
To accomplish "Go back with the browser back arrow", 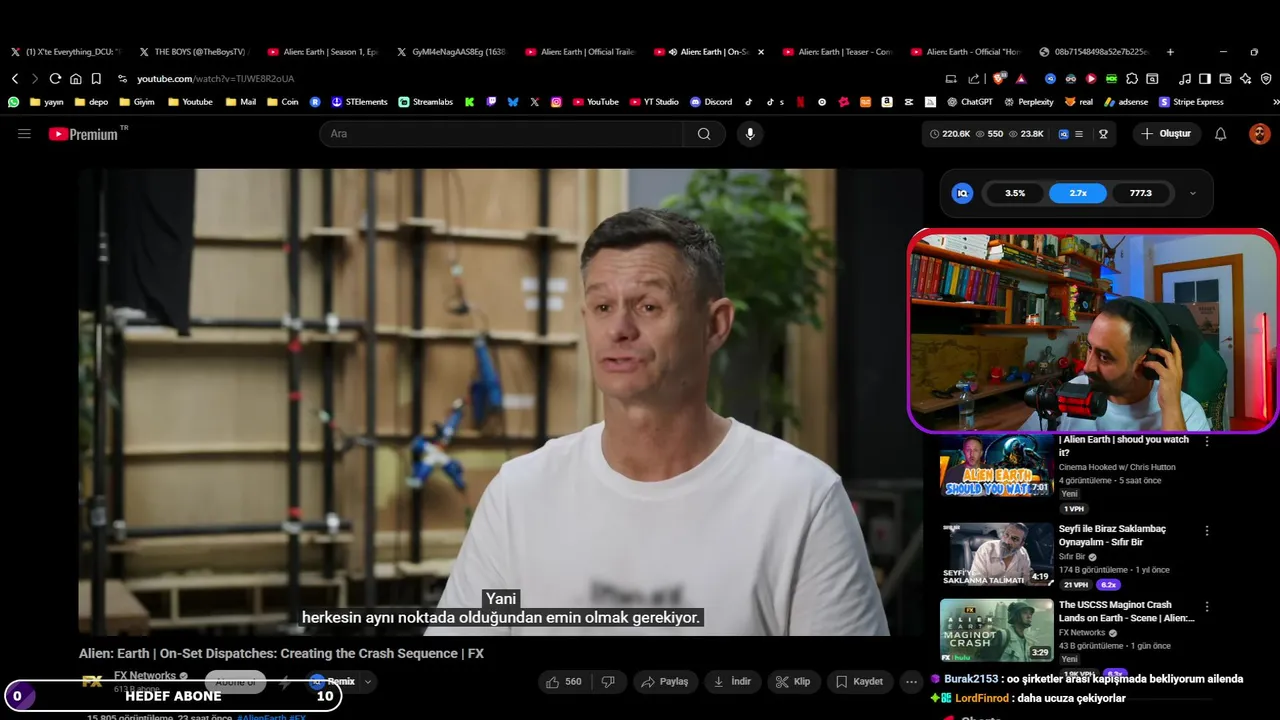I will [15, 79].
